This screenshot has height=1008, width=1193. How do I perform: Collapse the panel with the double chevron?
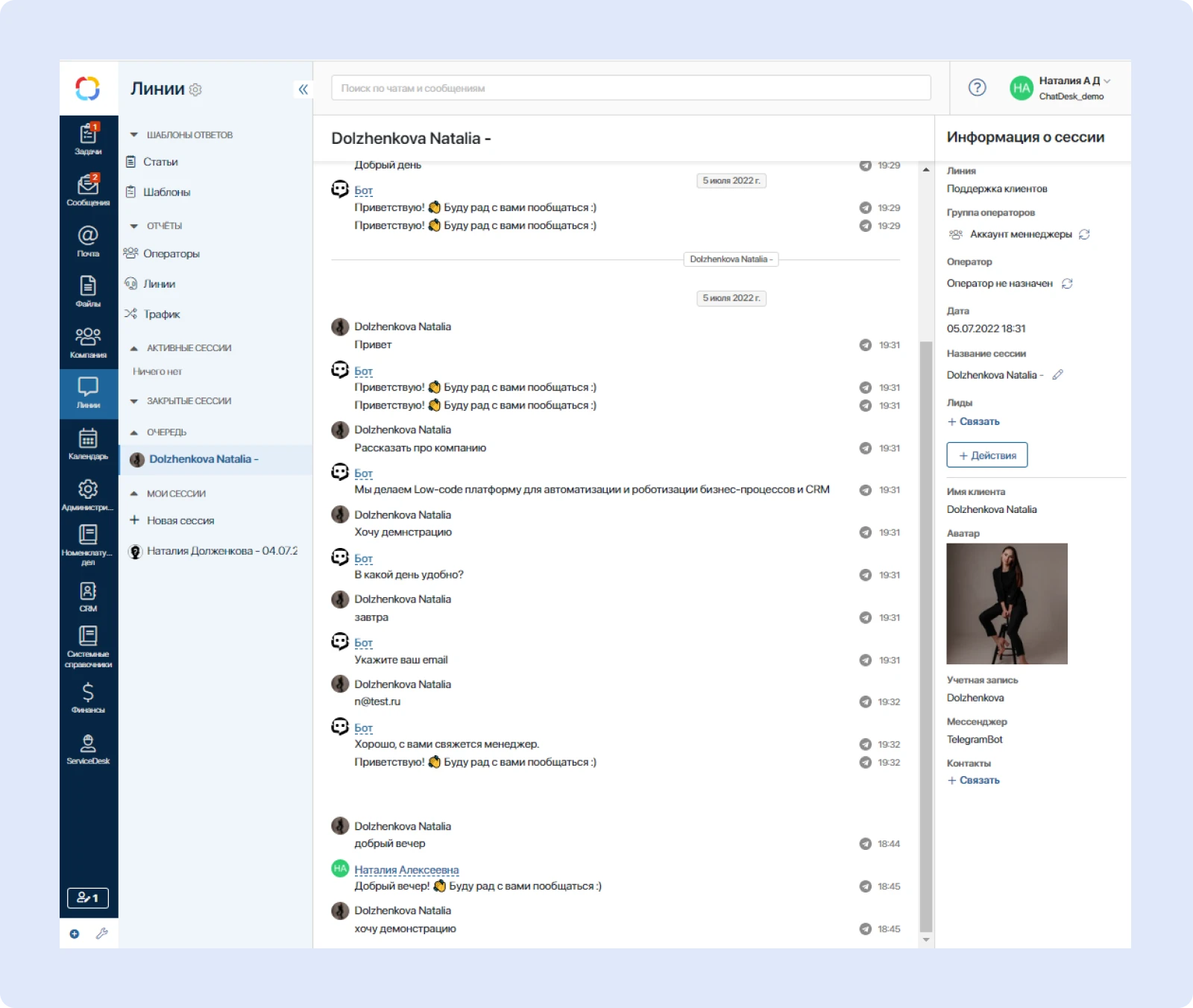(x=302, y=89)
